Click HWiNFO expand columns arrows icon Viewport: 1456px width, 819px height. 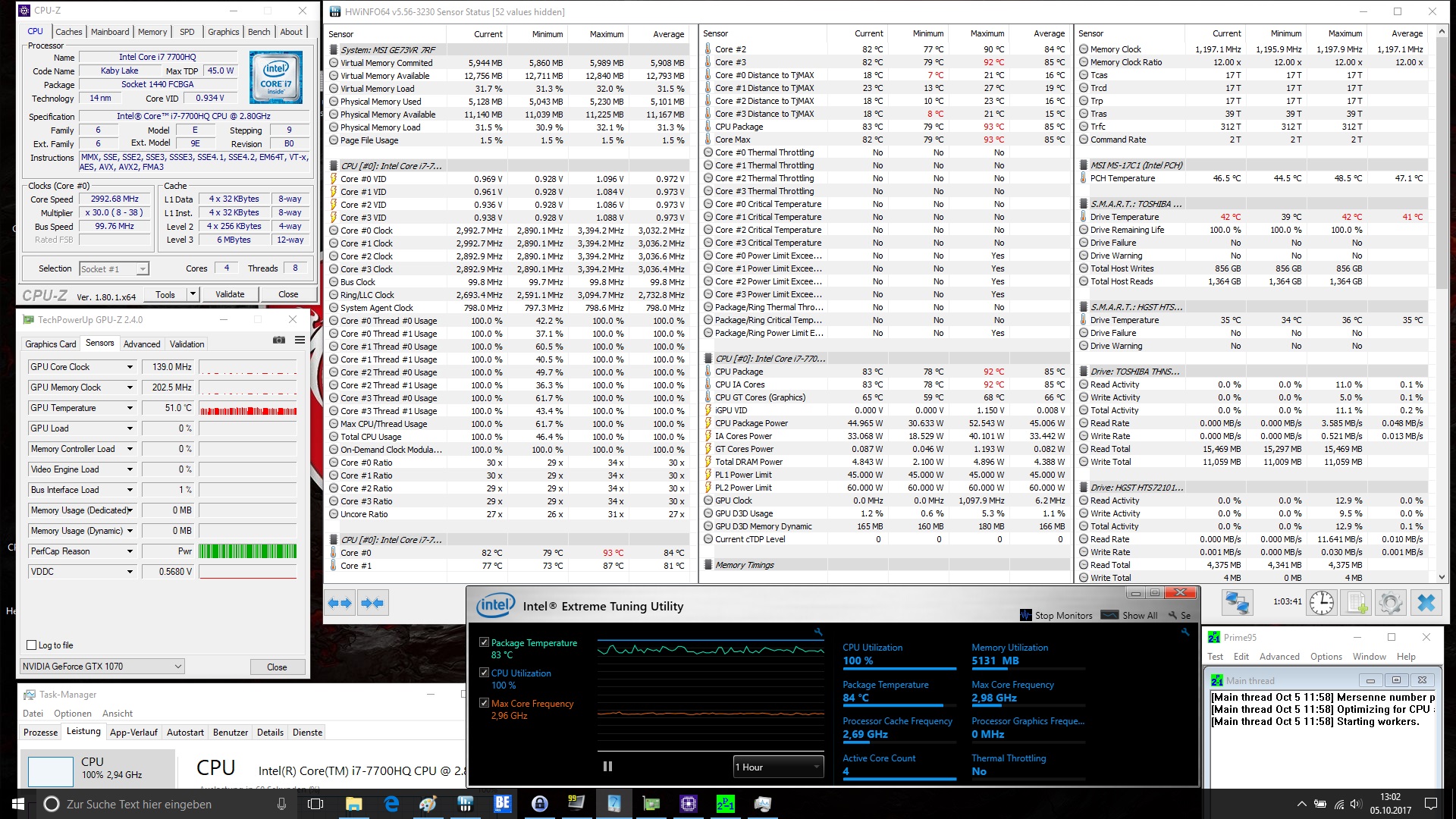tap(339, 603)
